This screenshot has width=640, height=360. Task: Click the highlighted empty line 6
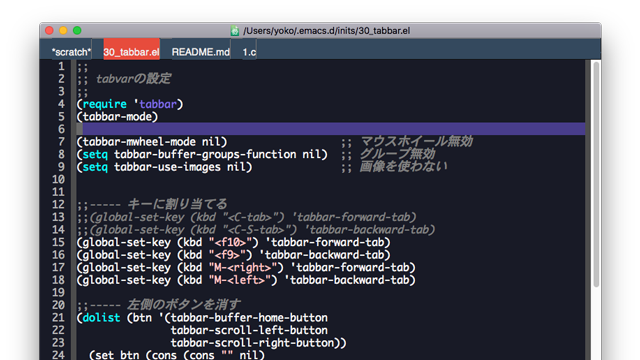331,129
